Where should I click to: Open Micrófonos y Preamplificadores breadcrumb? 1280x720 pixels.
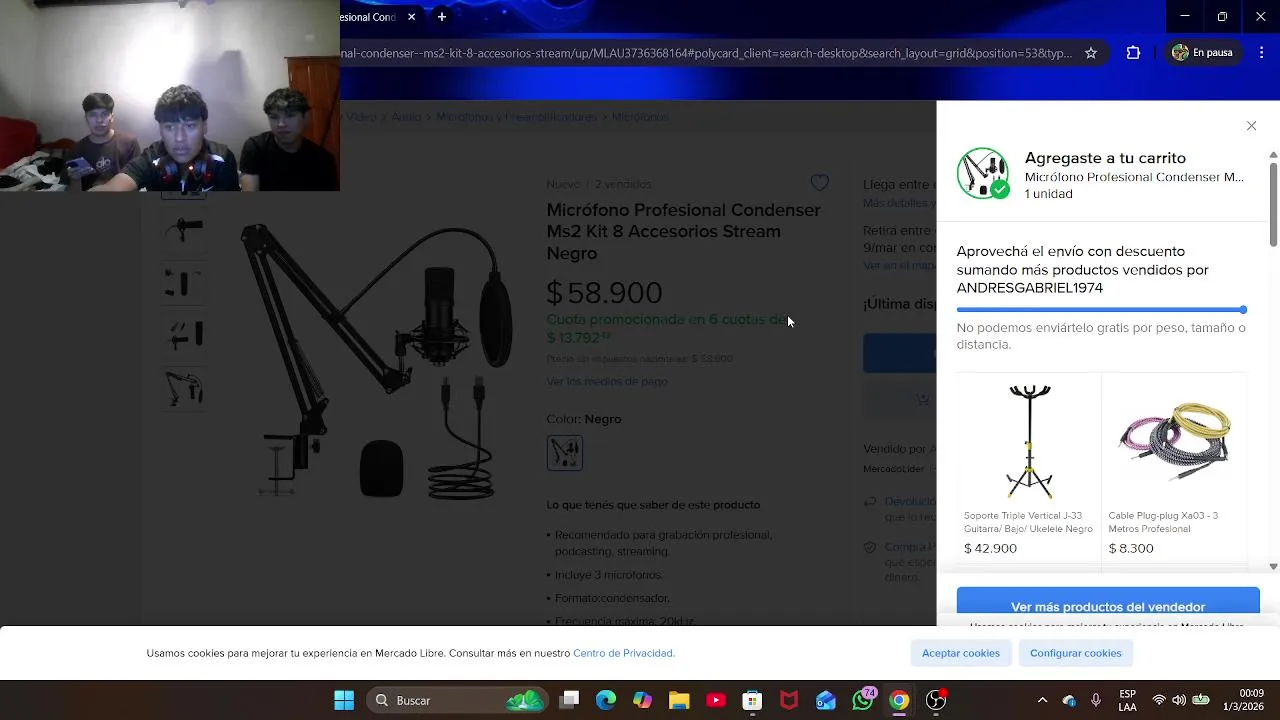tap(516, 117)
